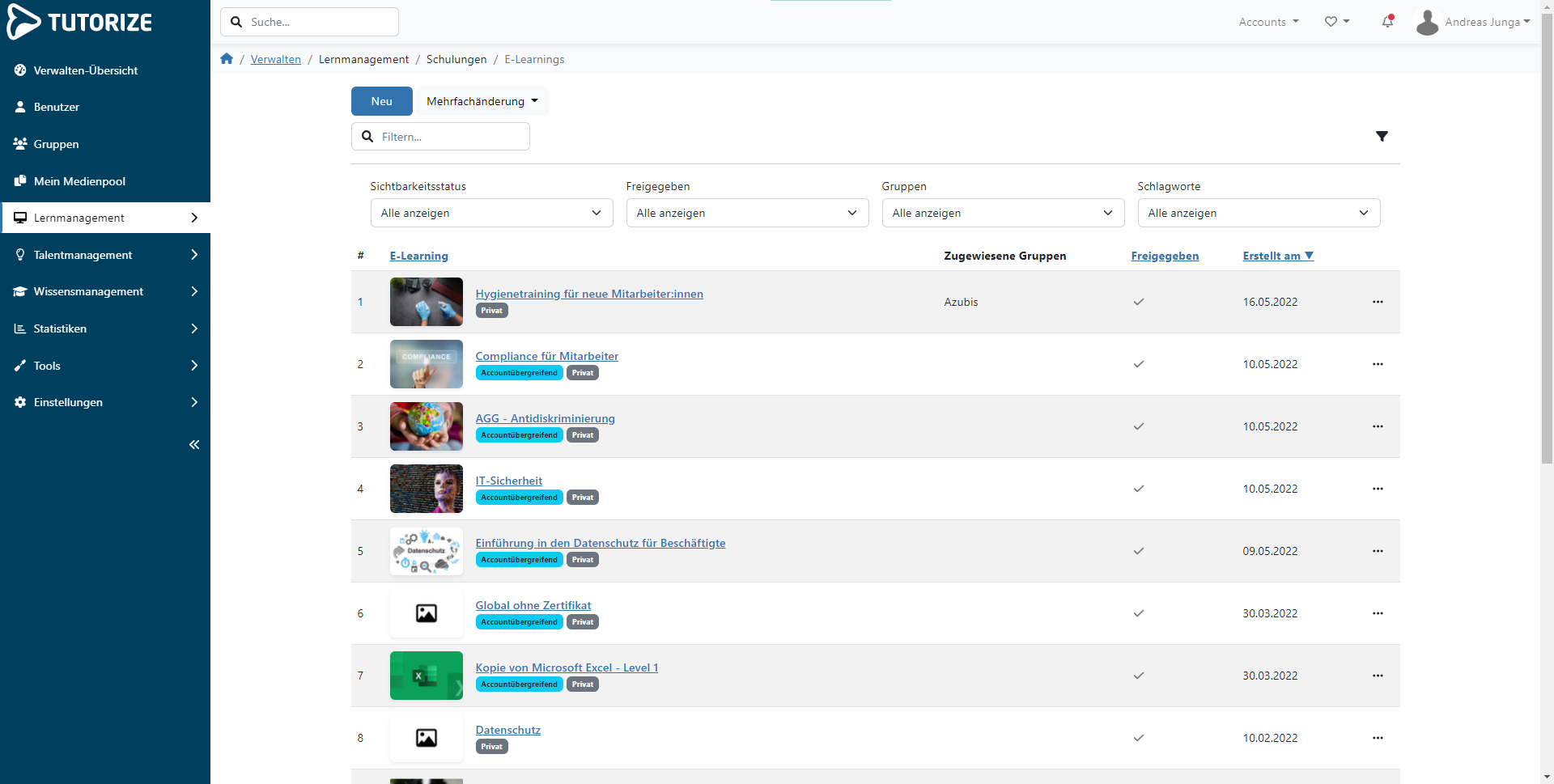Click the Tutorize logo
The image size is (1554, 784).
coord(80,22)
